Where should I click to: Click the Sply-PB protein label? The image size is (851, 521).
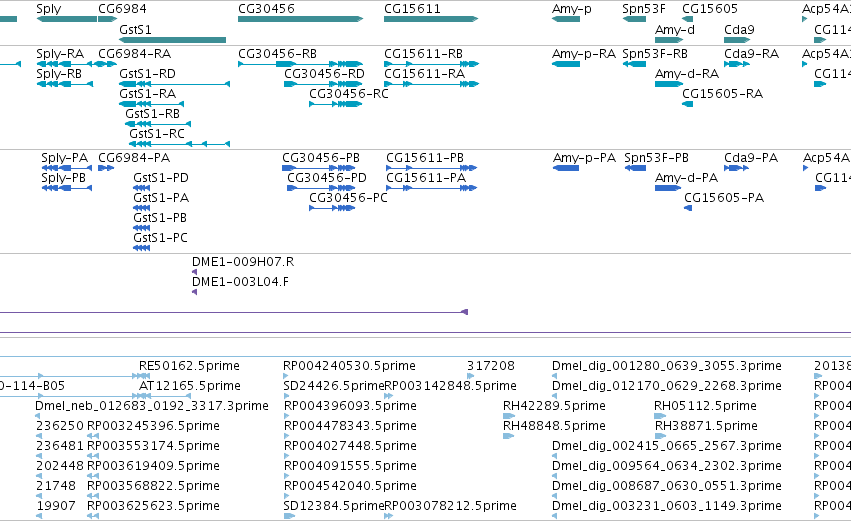(x=63, y=178)
